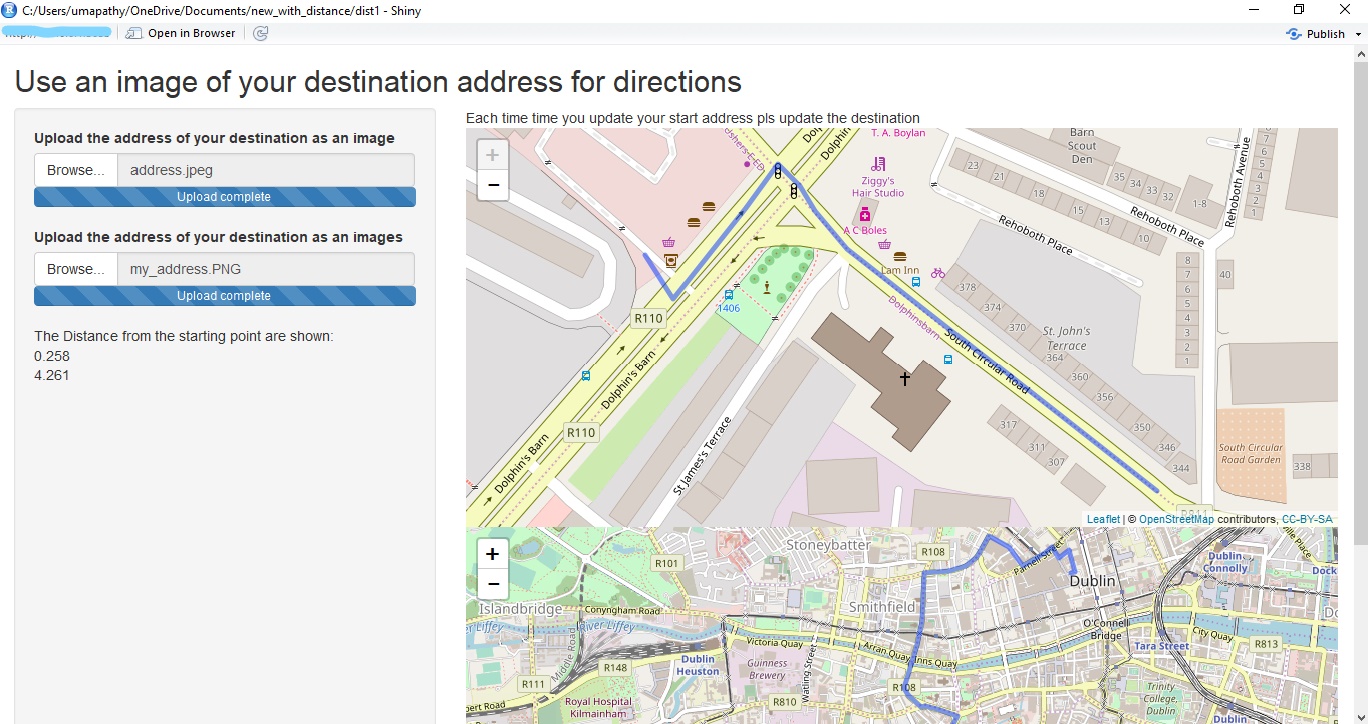Open the Leaflet attribution link
The width and height of the screenshot is (1368, 724).
(x=1103, y=519)
